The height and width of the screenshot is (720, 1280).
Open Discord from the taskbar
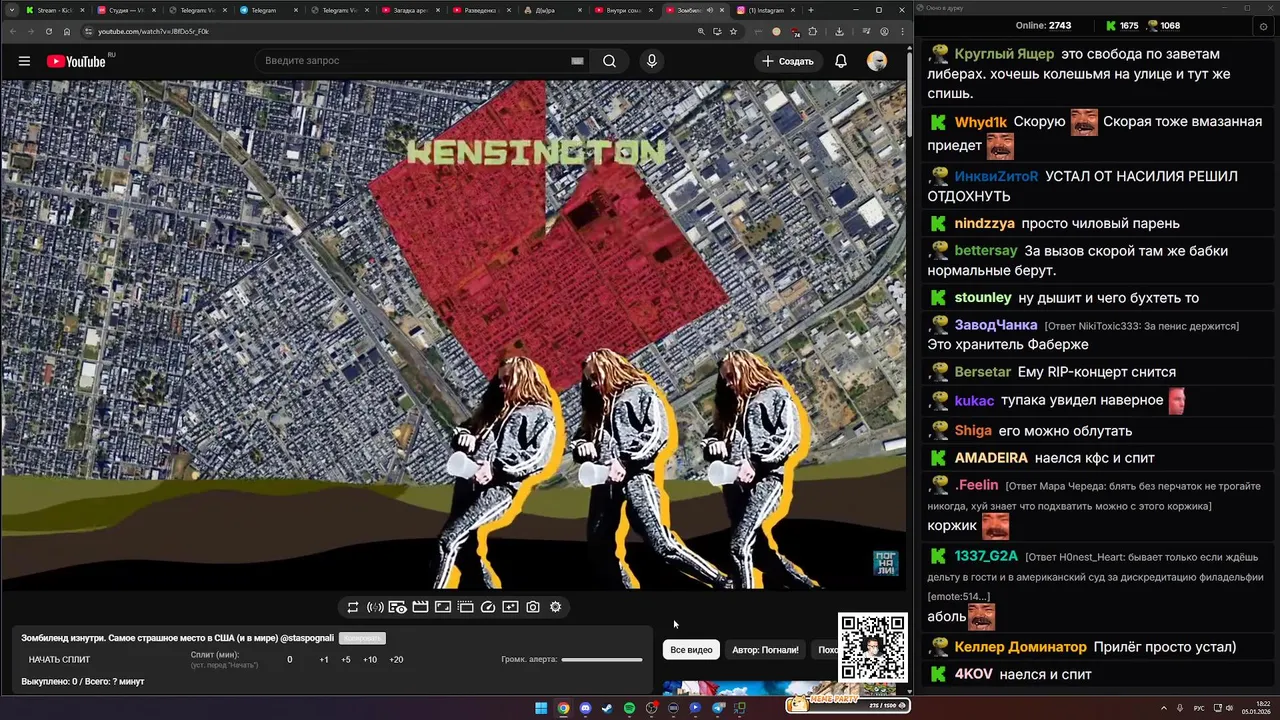pyautogui.click(x=585, y=708)
